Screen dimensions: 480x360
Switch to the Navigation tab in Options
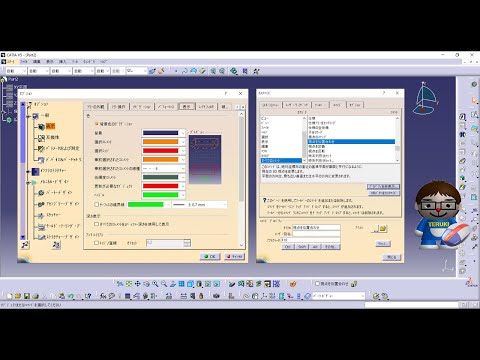point(141,107)
